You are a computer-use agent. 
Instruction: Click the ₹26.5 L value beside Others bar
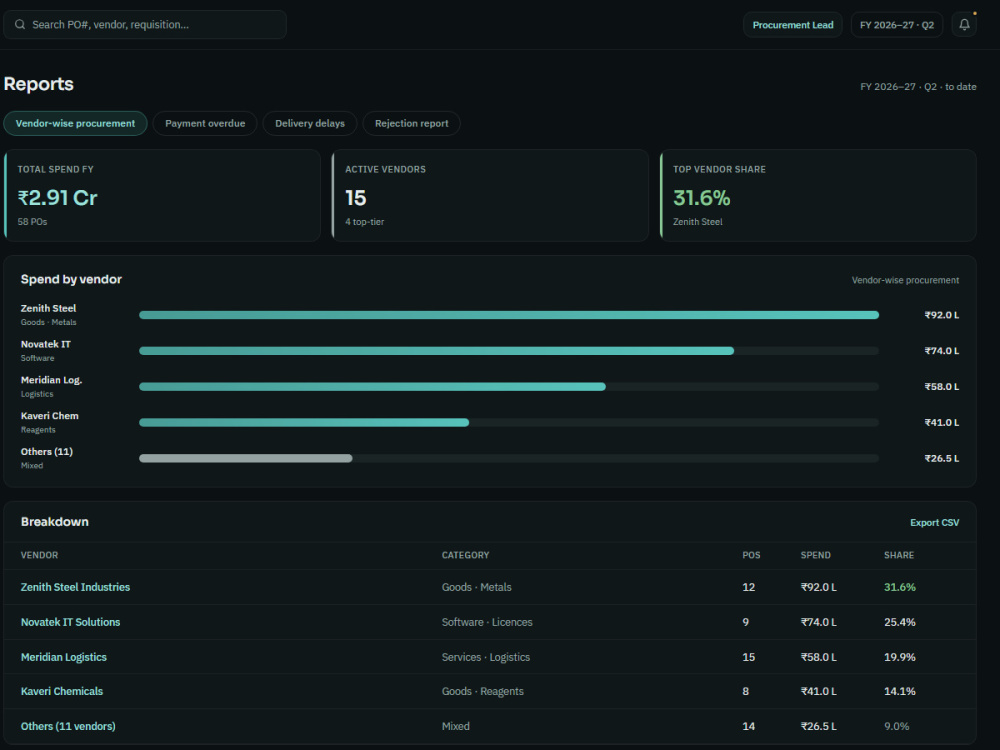point(942,458)
